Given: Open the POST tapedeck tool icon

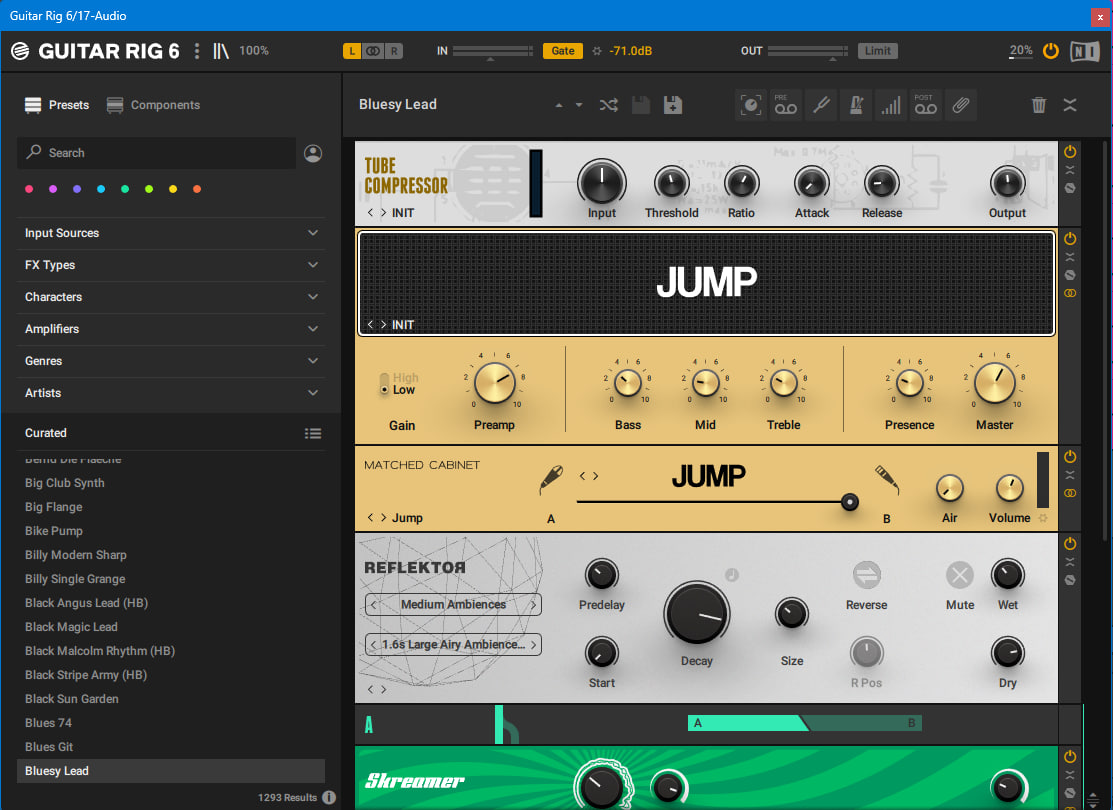Looking at the screenshot, I should [925, 105].
